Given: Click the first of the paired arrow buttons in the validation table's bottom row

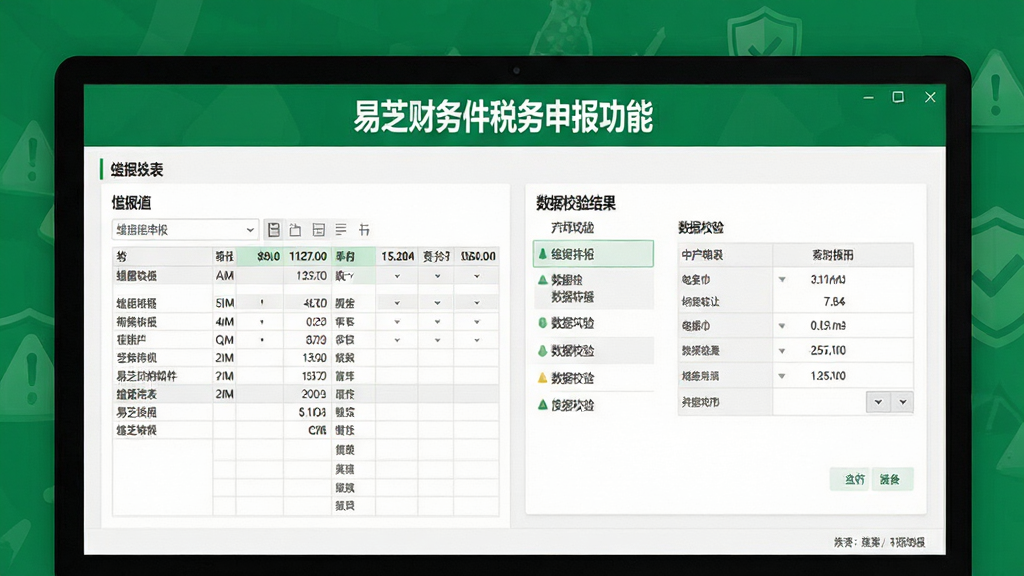Looking at the screenshot, I should (878, 402).
